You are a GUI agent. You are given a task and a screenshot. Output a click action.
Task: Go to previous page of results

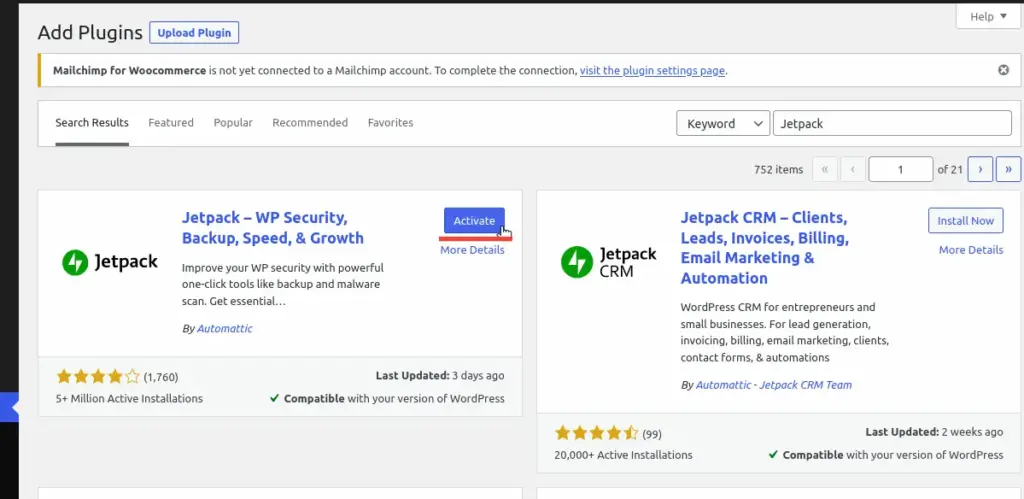pyautogui.click(x=852, y=169)
